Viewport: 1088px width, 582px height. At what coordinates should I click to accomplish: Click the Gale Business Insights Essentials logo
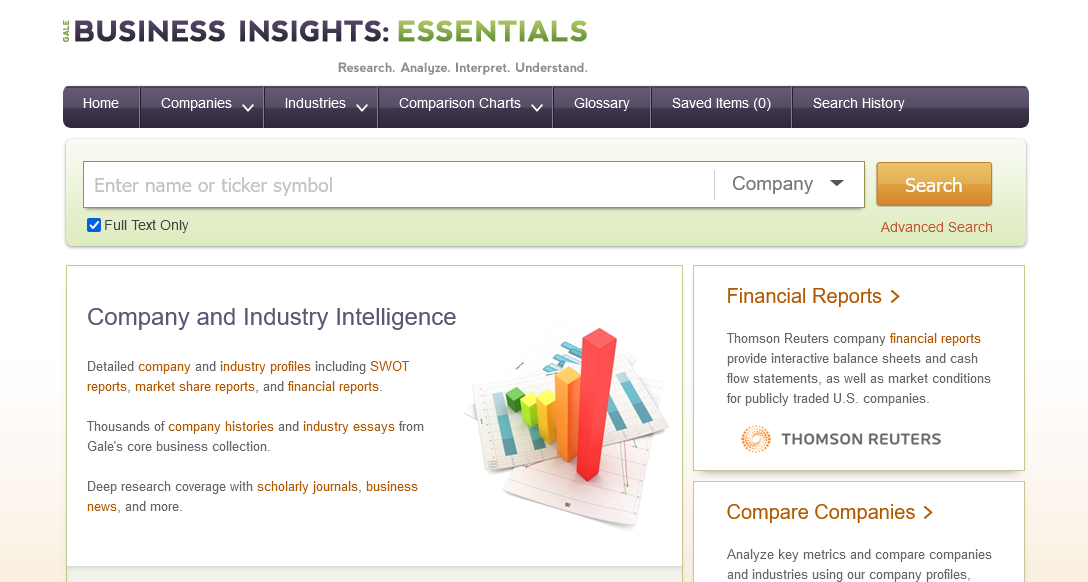tap(325, 32)
